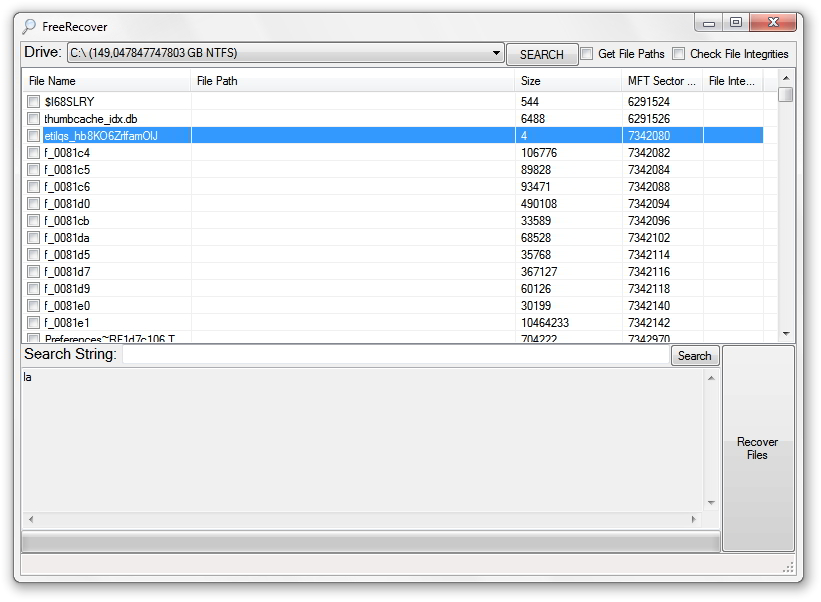Select the file name f_0081d0
Viewport: 821px width, 602px height.
[x=67, y=204]
